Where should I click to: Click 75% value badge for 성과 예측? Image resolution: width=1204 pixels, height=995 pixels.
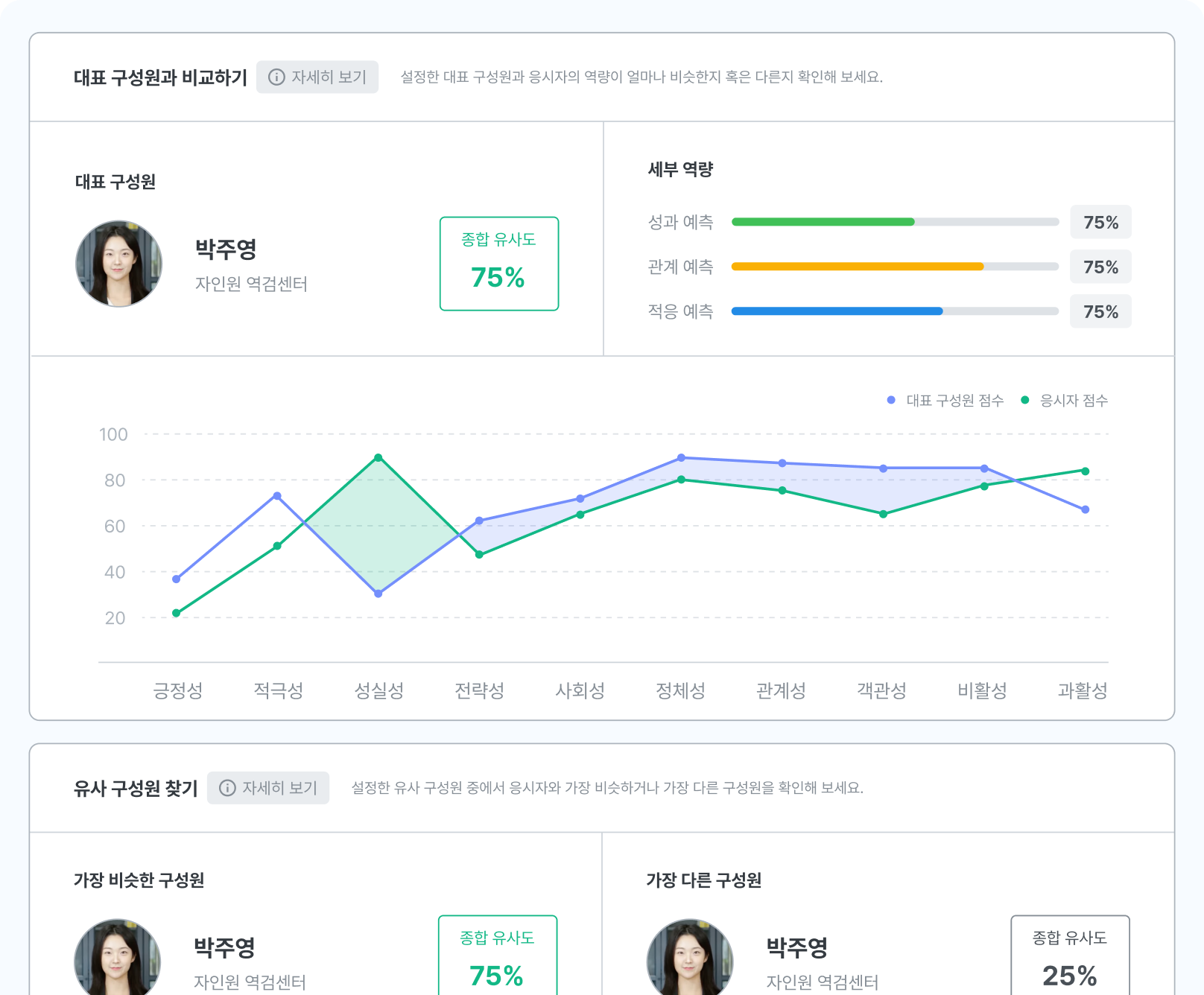tap(1100, 222)
